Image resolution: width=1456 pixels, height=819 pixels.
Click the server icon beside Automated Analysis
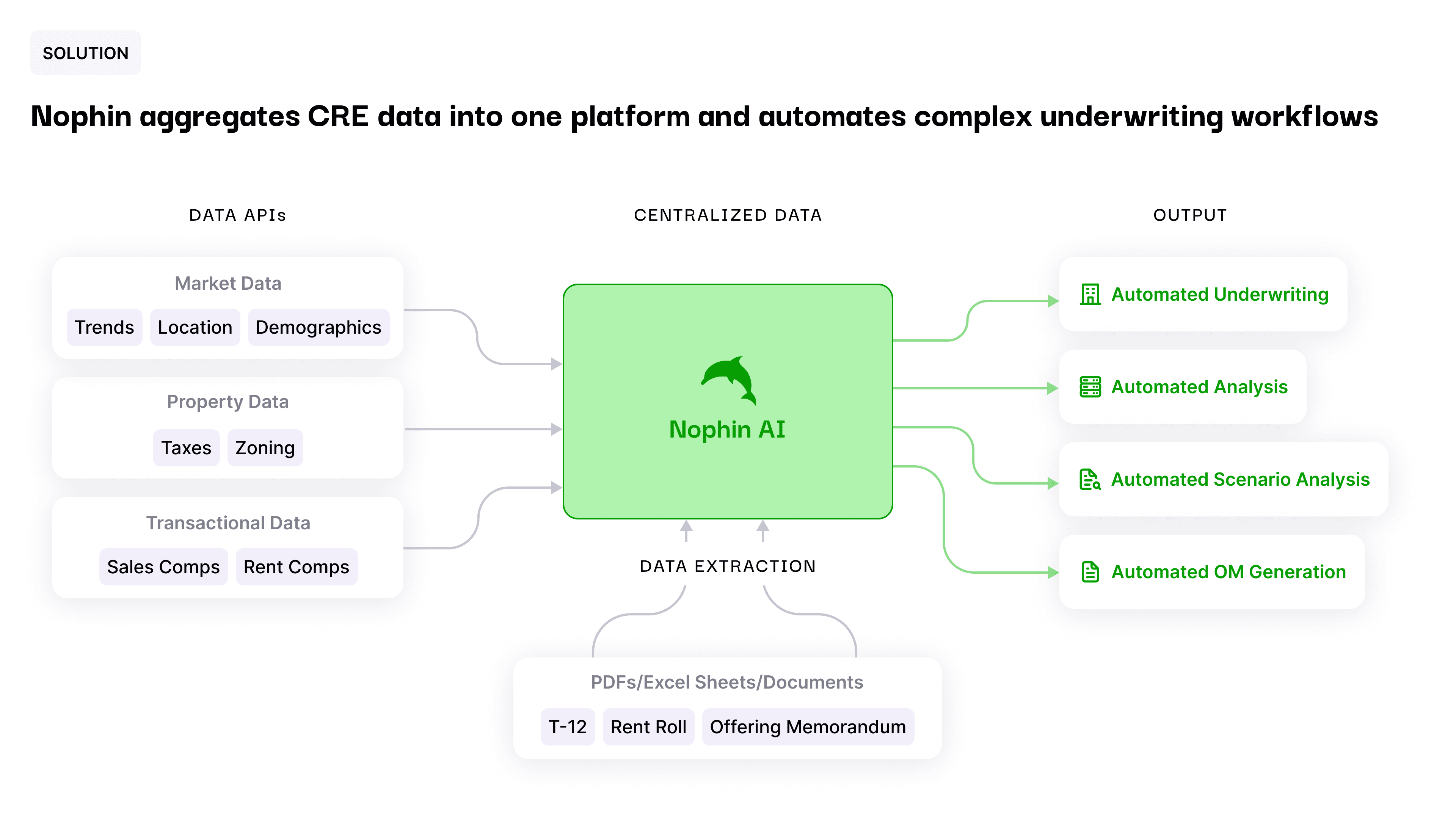pyautogui.click(x=1090, y=387)
